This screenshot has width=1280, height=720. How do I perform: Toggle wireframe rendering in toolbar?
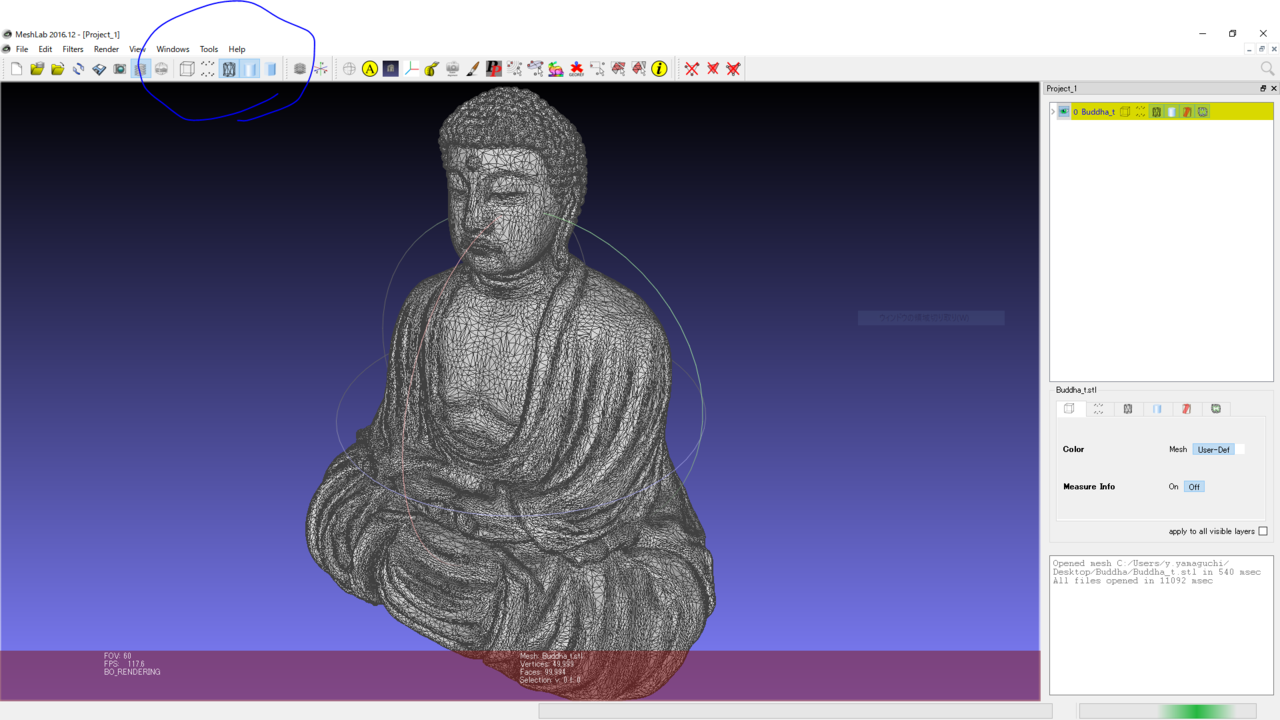229,69
